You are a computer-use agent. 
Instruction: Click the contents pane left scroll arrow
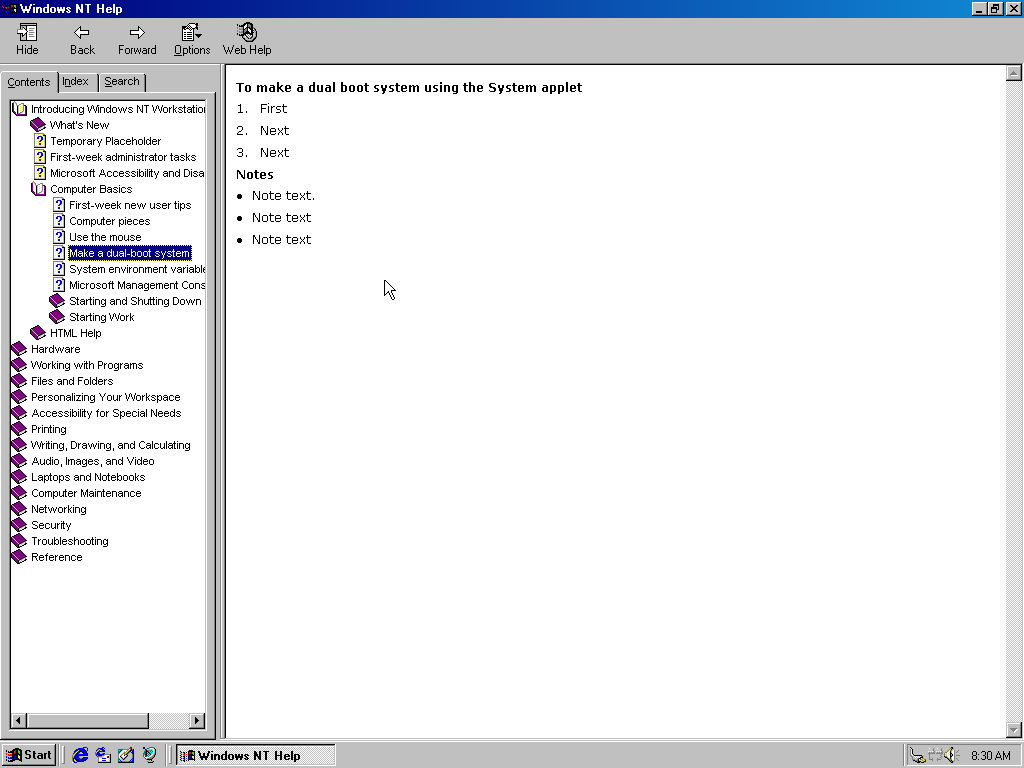[18, 720]
